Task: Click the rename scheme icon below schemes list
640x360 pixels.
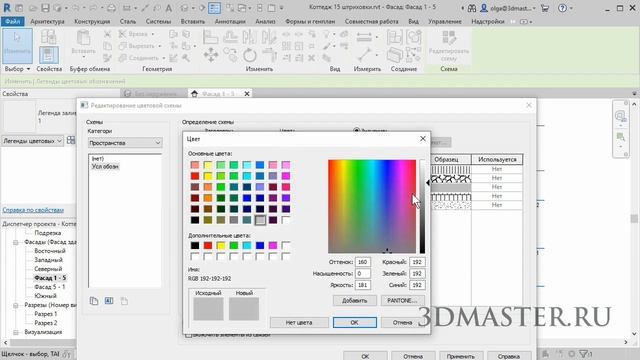Action: tap(109, 301)
